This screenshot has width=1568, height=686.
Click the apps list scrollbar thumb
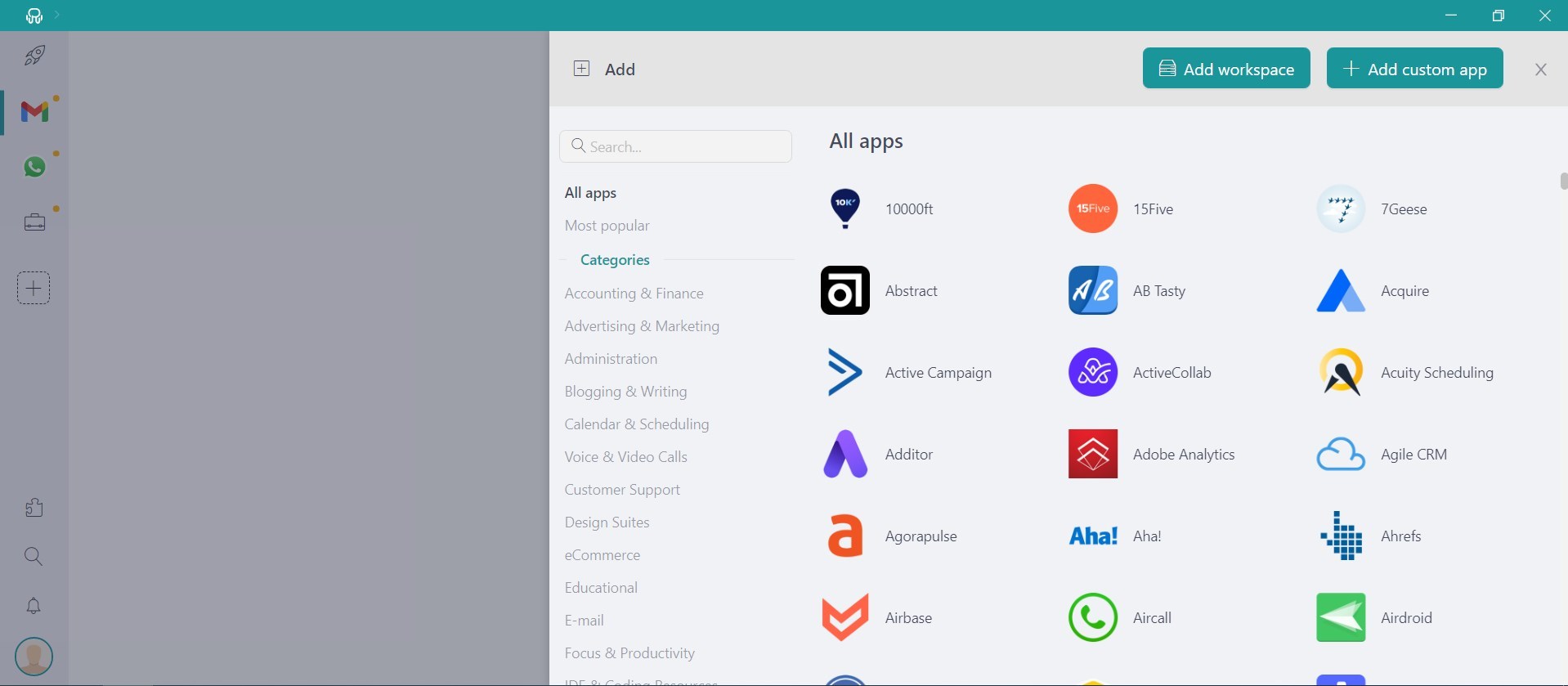[x=1563, y=181]
